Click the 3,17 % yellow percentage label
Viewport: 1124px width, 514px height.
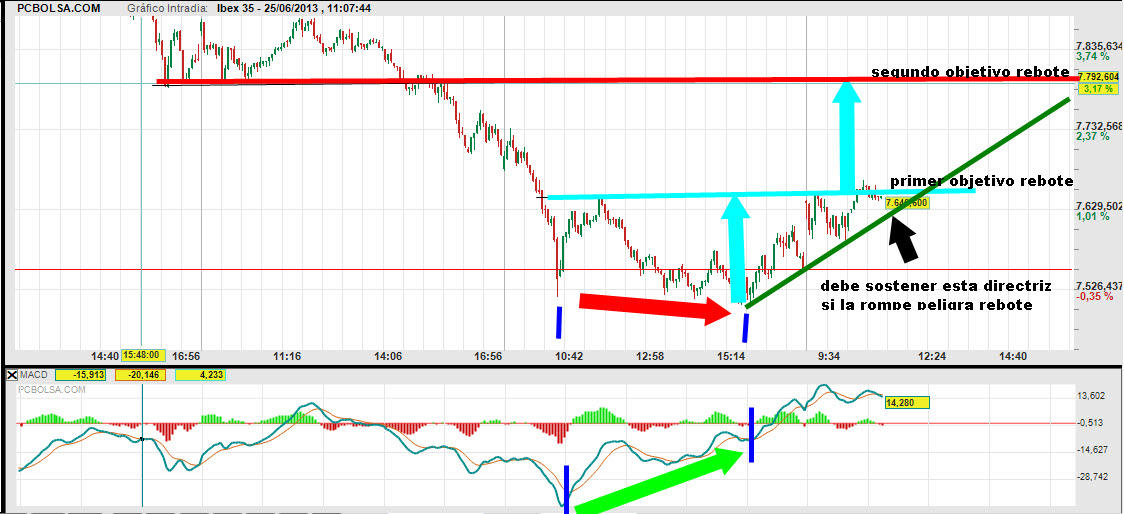pyautogui.click(x=1096, y=89)
